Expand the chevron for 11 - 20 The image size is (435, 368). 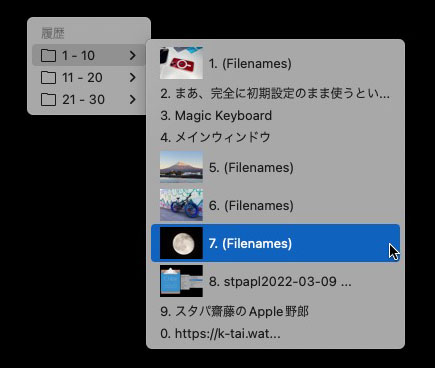pyautogui.click(x=133, y=77)
